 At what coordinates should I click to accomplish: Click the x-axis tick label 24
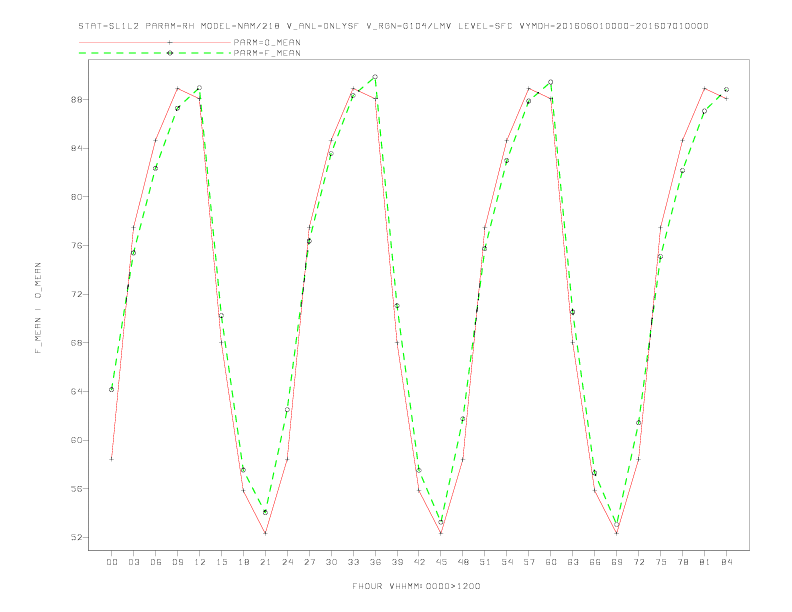[287, 562]
